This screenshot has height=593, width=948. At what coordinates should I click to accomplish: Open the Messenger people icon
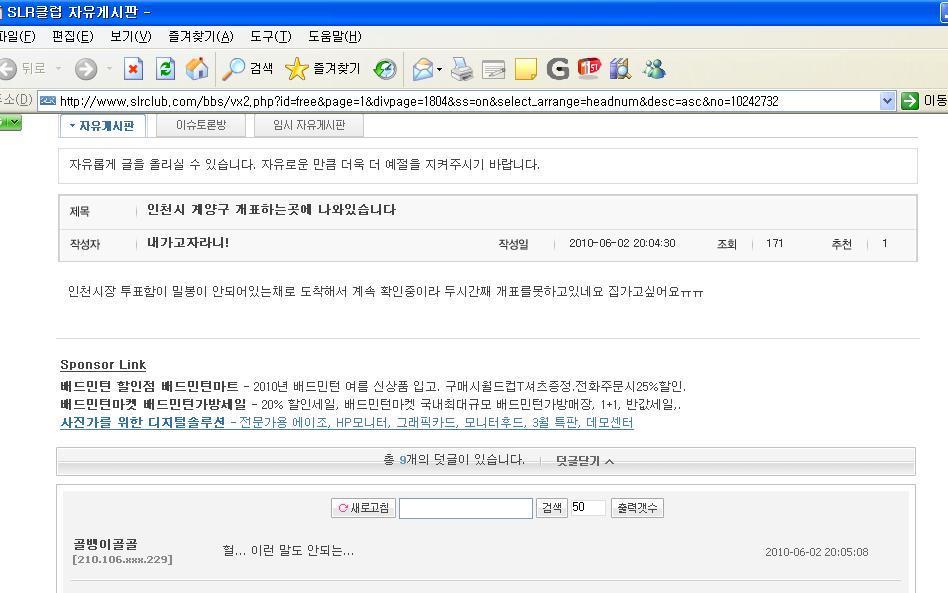[x=654, y=69]
